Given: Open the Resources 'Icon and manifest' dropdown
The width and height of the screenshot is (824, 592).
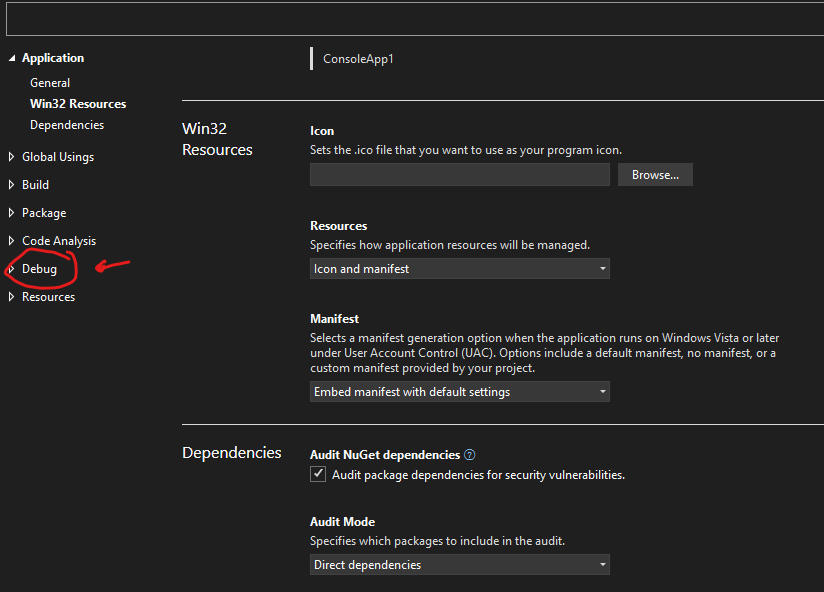Looking at the screenshot, I should [459, 269].
